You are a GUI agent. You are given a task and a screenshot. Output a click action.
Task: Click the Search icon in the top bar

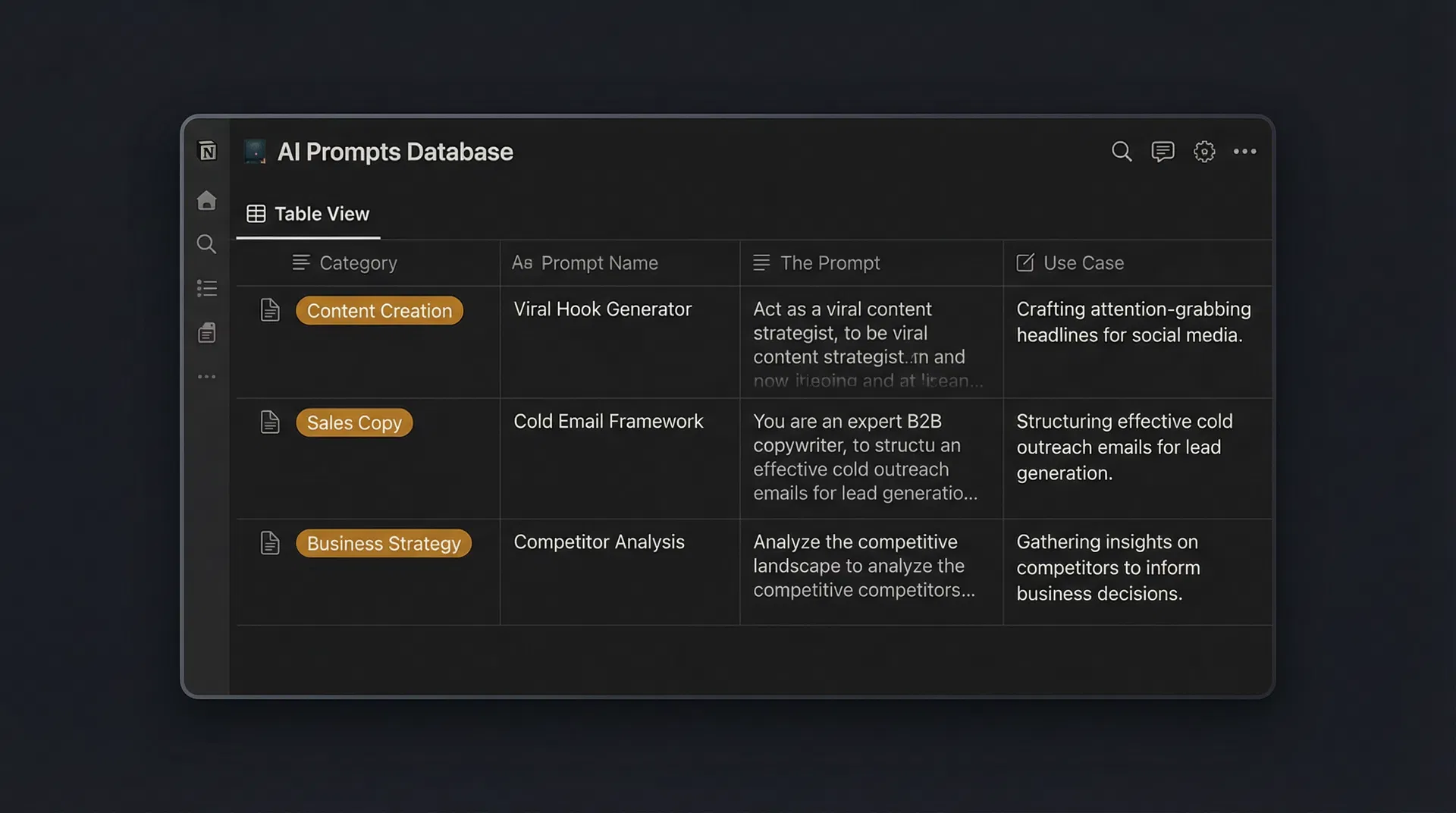[1122, 151]
